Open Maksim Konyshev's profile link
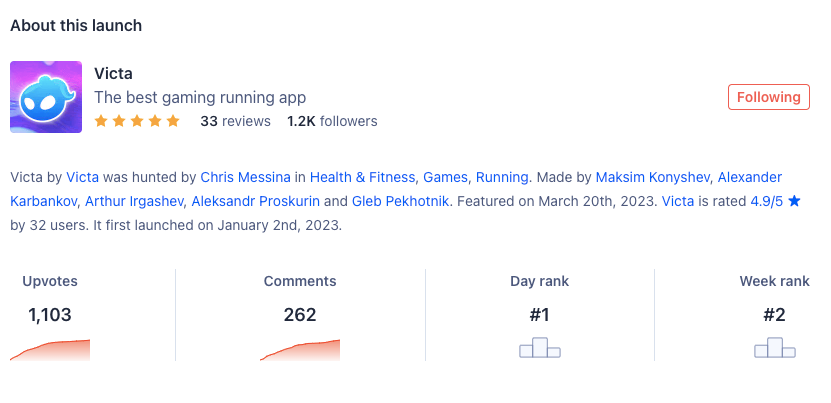Viewport: 831px width, 403px height. coord(652,177)
